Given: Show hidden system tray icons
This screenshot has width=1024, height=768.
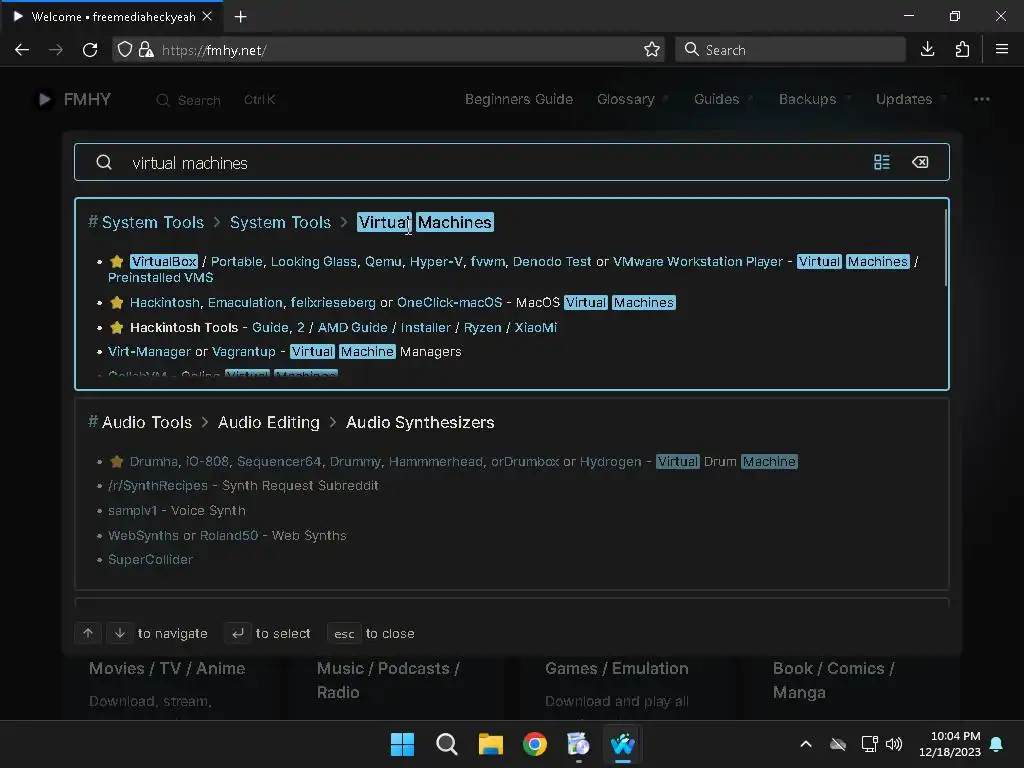Looking at the screenshot, I should (806, 744).
